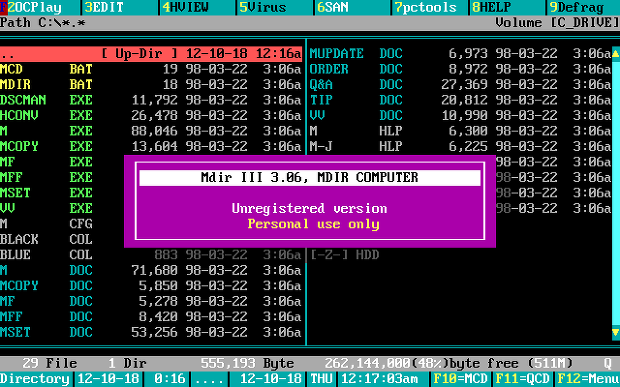Select the MSET DOC file
This screenshot has width=620, height=387.
coord(151,332)
